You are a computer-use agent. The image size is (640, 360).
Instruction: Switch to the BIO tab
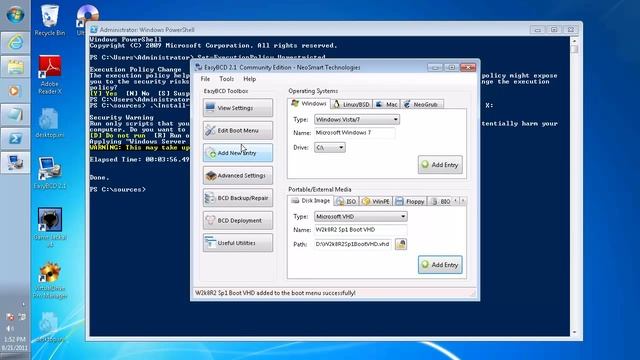pos(440,201)
